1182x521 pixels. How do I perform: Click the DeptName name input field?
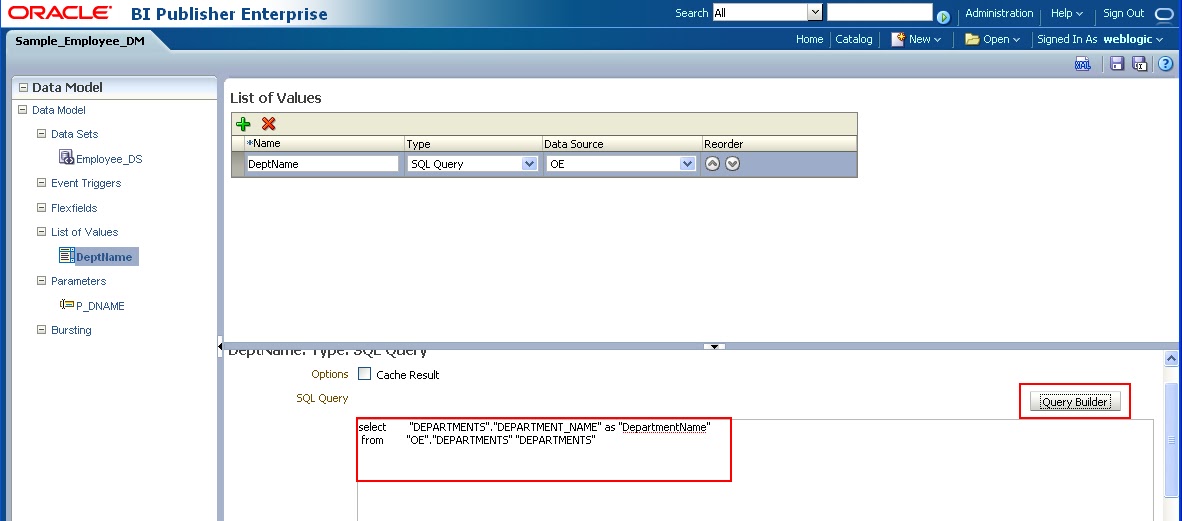click(x=323, y=164)
